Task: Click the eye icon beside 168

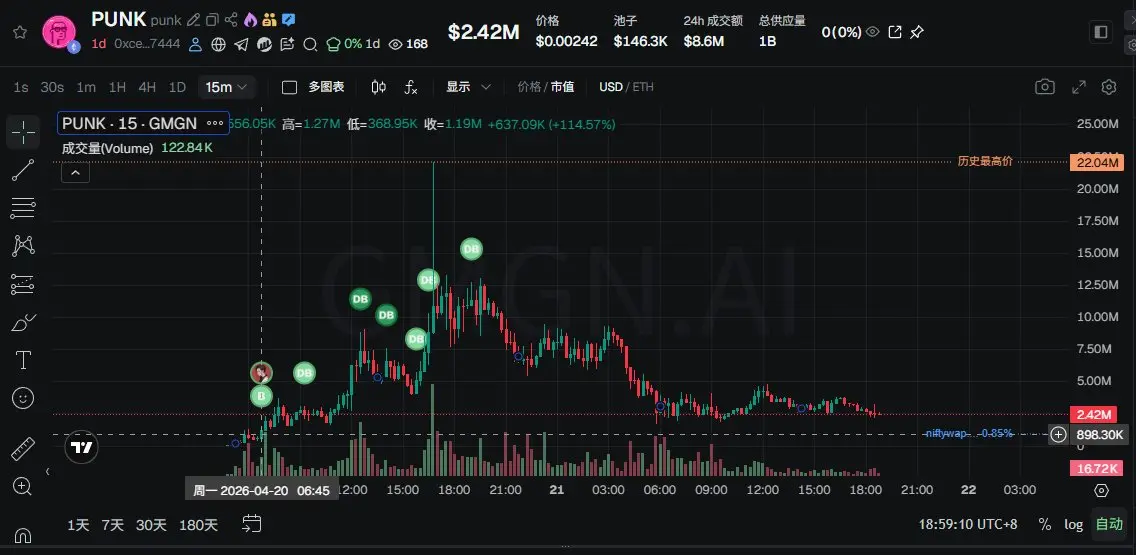Action: point(396,44)
